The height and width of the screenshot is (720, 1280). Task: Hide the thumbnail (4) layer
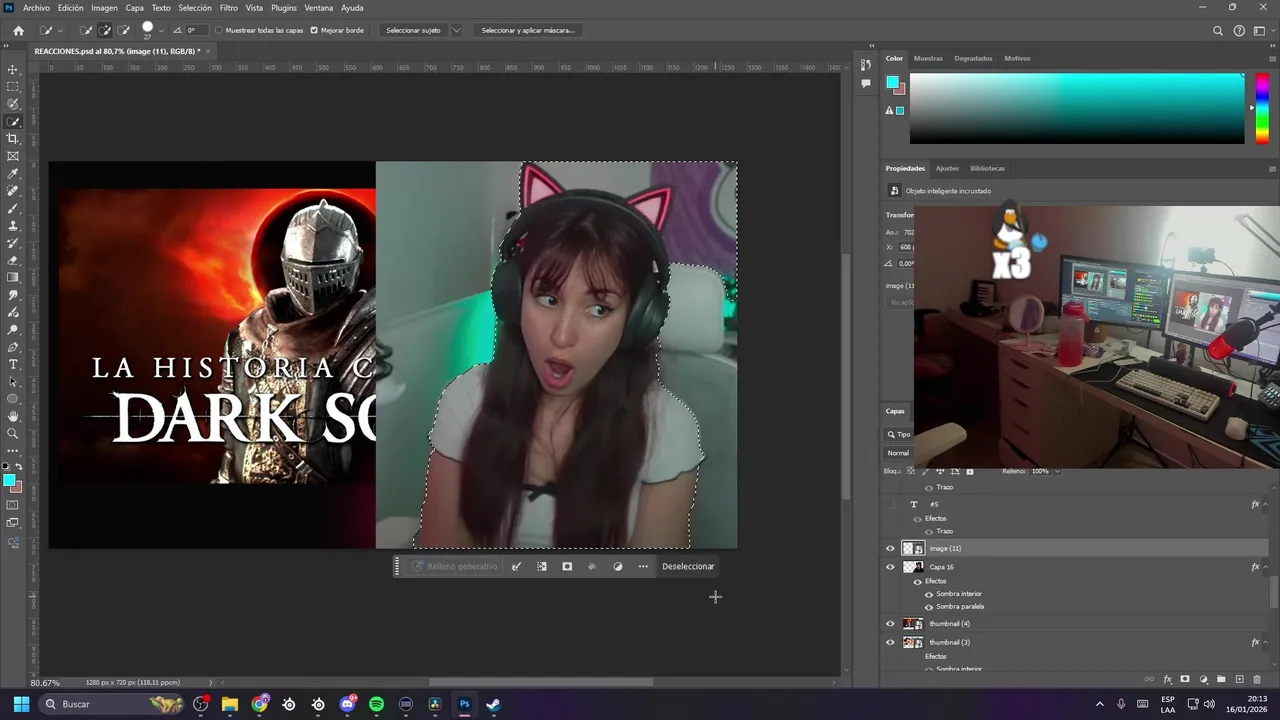point(890,624)
